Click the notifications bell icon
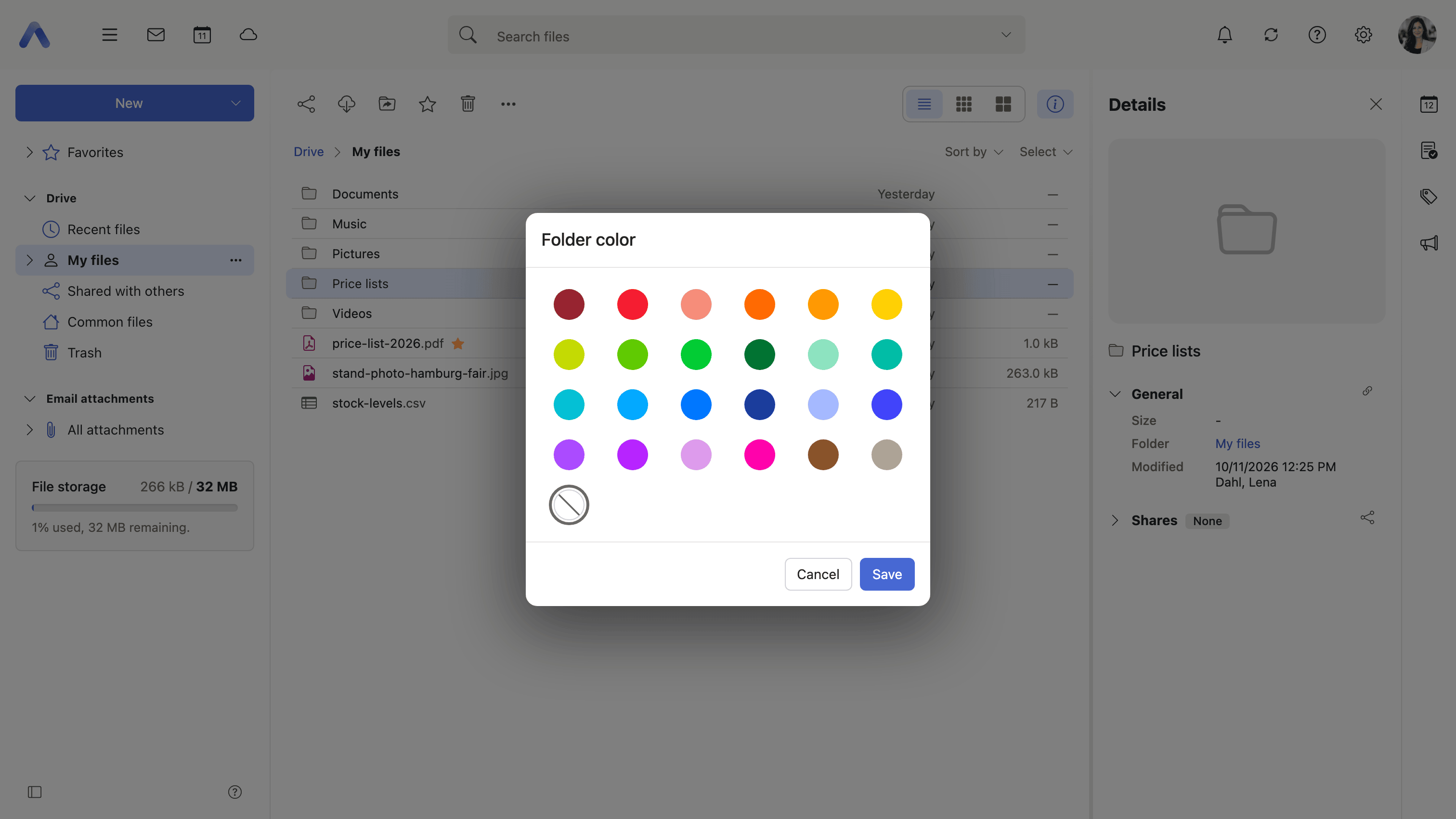Screen dimensions: 1456x819 [1224, 35]
